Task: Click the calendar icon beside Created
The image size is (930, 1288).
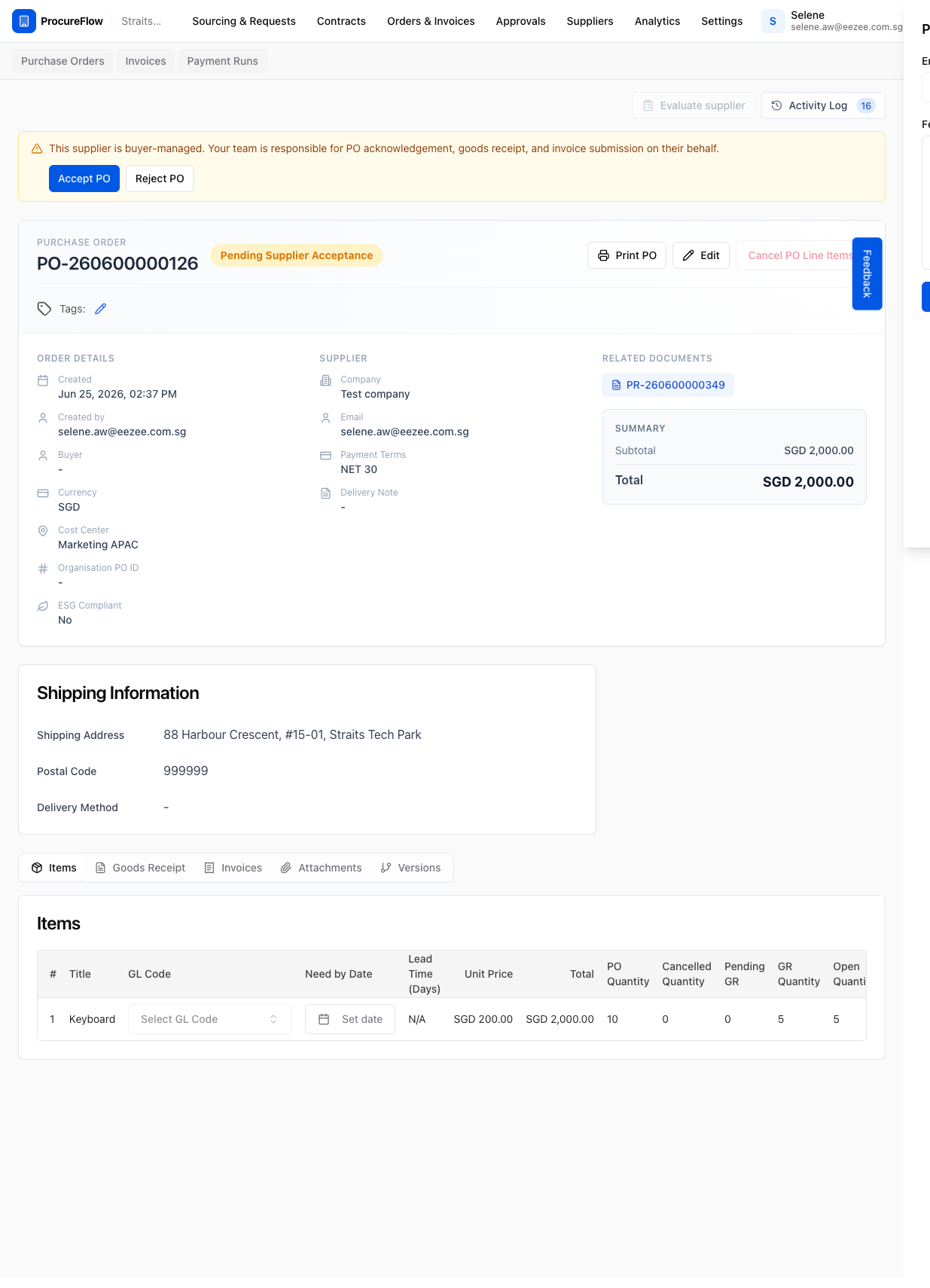Action: coord(43,380)
